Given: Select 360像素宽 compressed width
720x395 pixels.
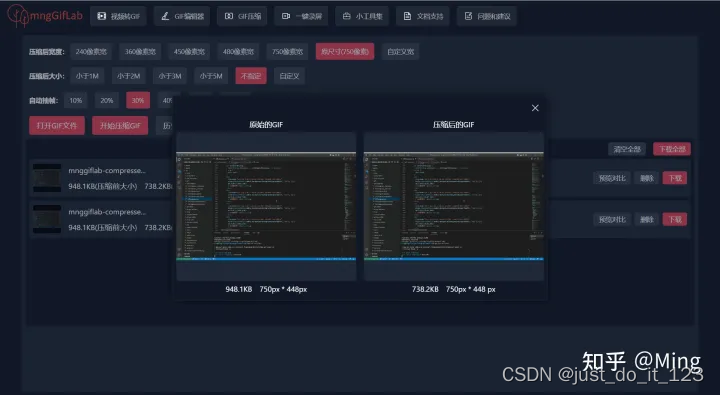Looking at the screenshot, I should point(140,52).
